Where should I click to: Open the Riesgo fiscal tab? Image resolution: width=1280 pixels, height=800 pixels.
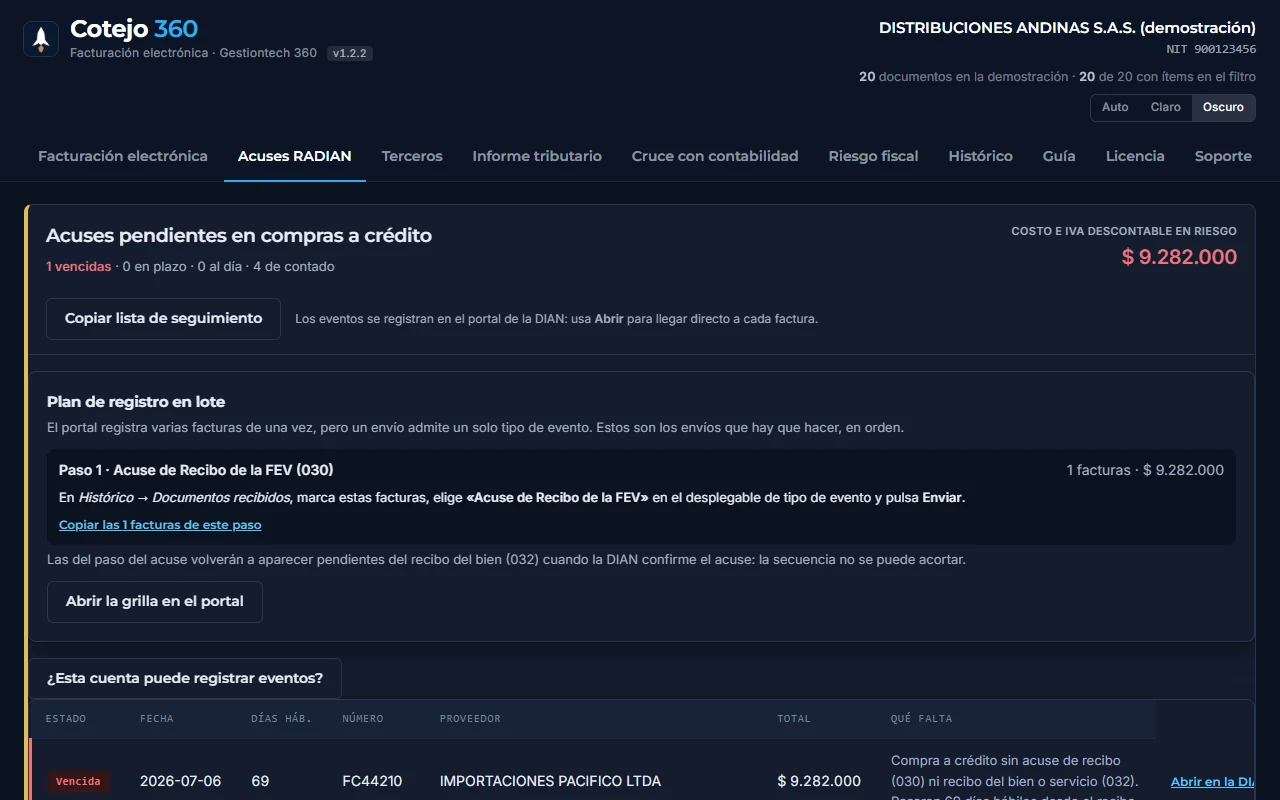click(873, 156)
